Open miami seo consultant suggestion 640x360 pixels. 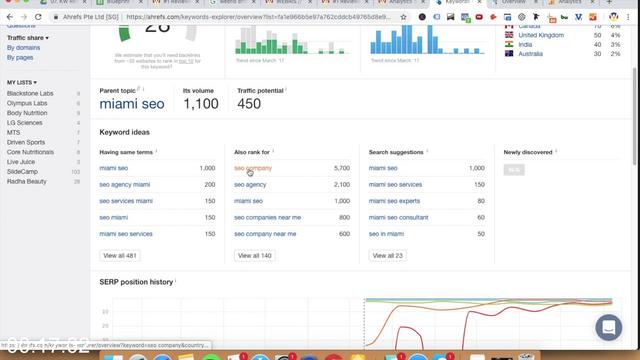pos(398,217)
